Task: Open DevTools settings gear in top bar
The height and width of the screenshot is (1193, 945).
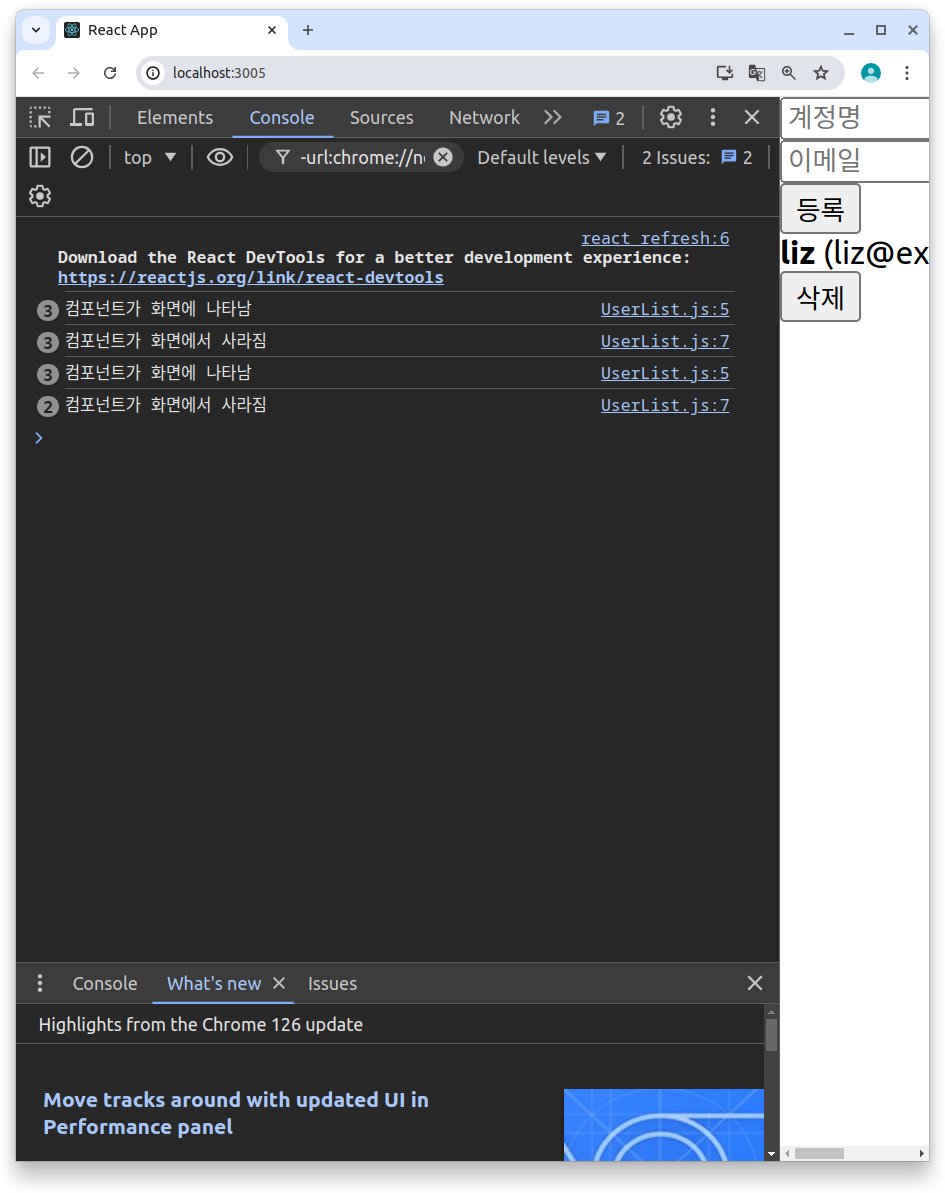Action: 670,117
